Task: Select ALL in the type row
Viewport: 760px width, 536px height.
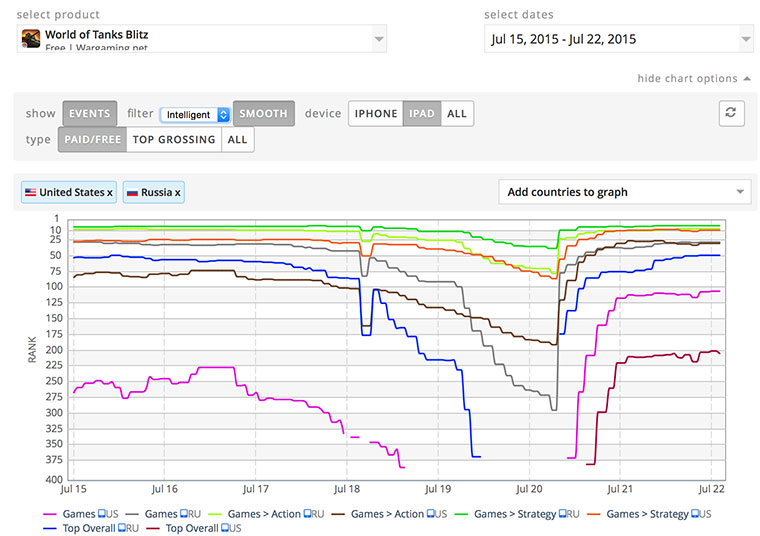Action: [x=238, y=140]
